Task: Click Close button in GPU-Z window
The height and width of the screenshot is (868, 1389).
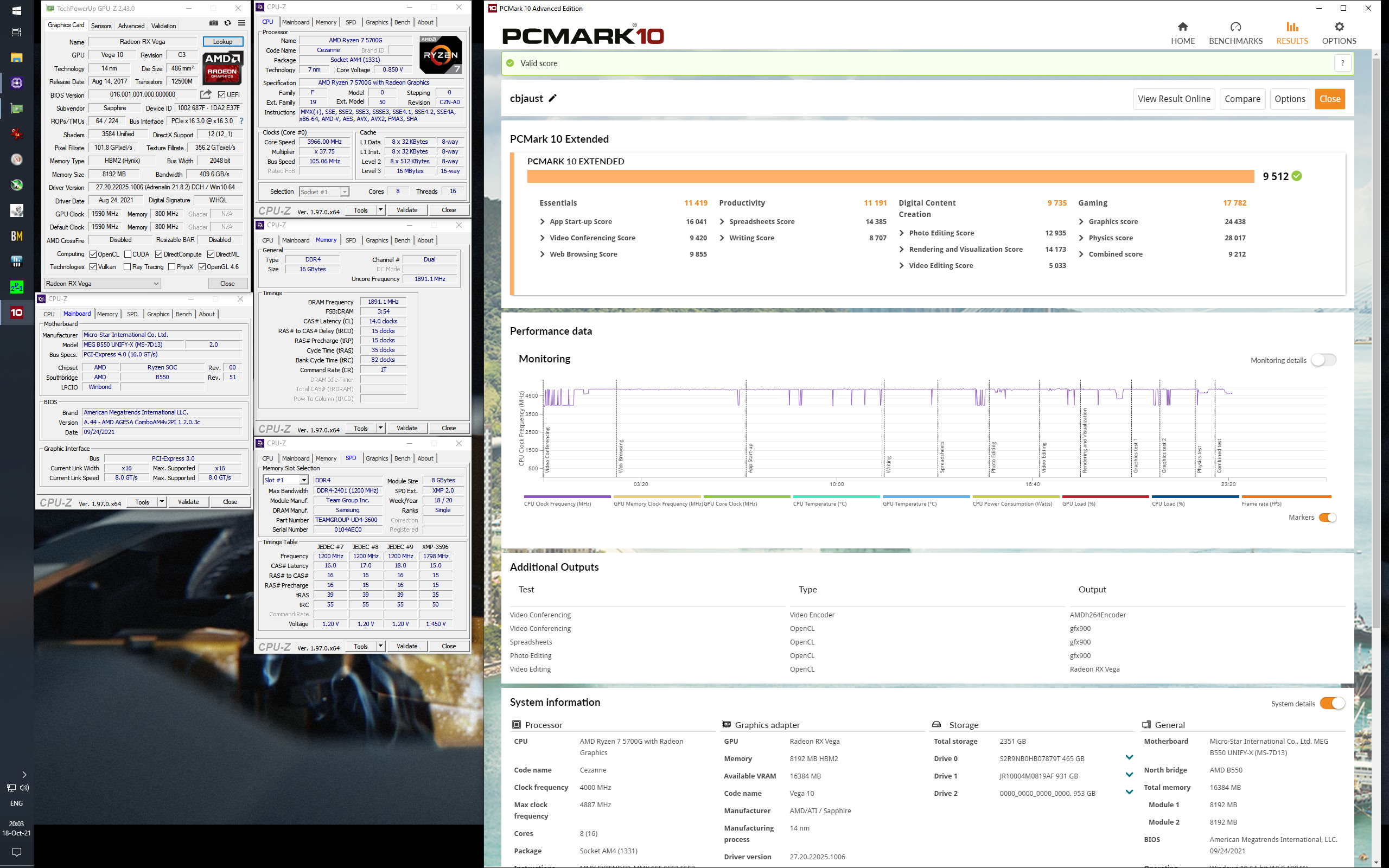Action: 227,283
